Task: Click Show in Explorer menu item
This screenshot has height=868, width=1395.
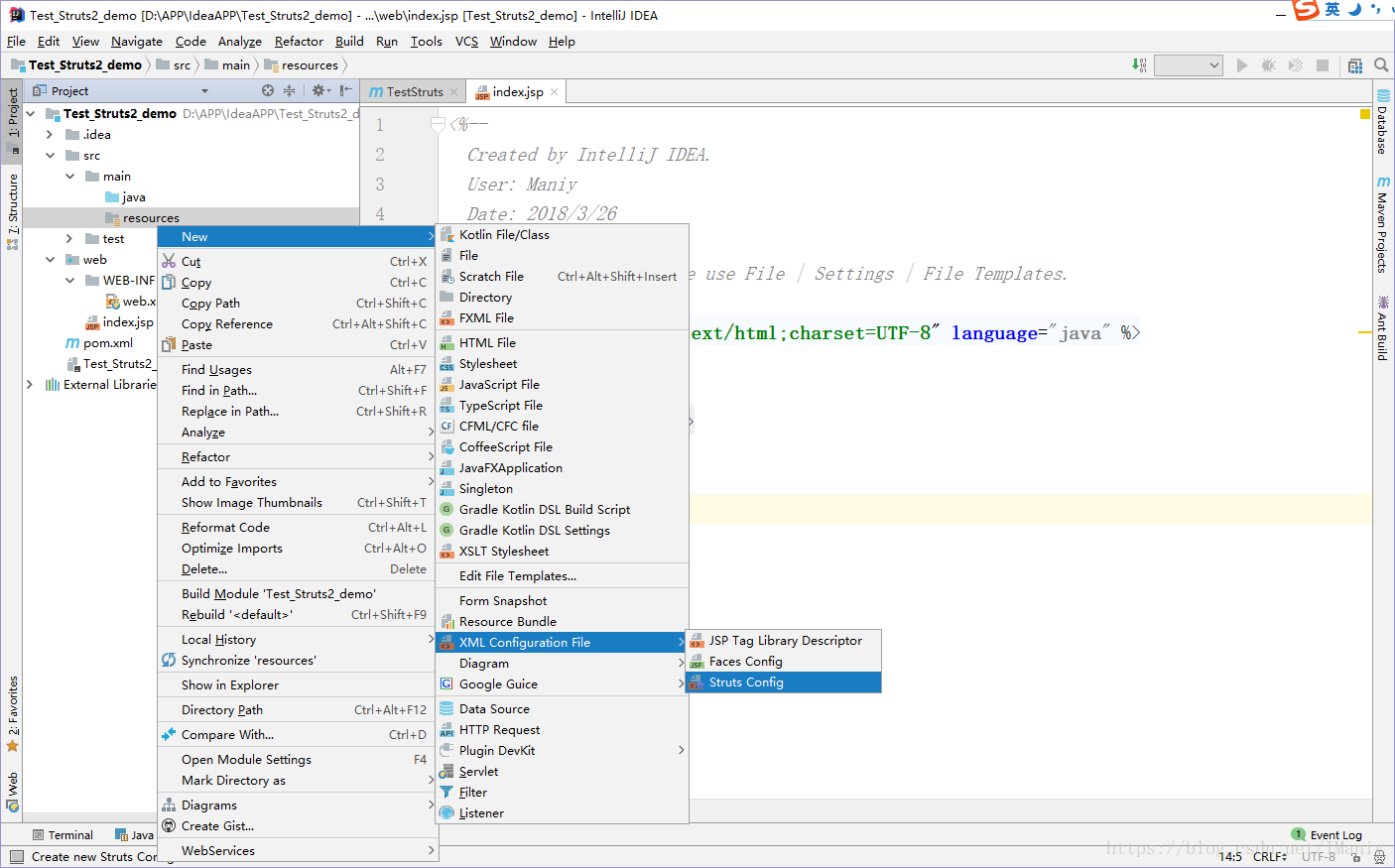Action: click(298, 685)
